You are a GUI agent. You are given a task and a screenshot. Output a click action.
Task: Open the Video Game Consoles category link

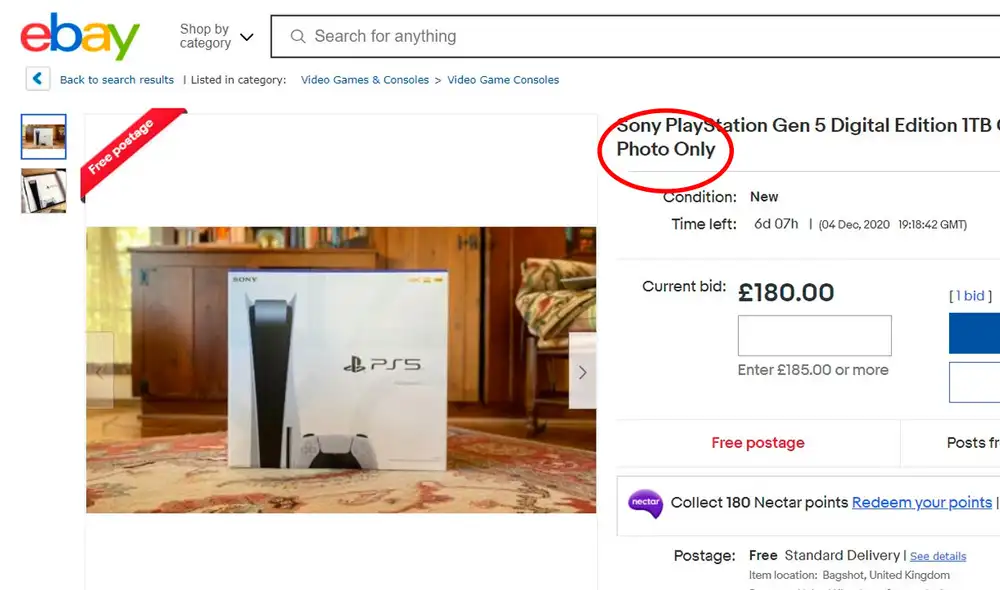click(503, 79)
